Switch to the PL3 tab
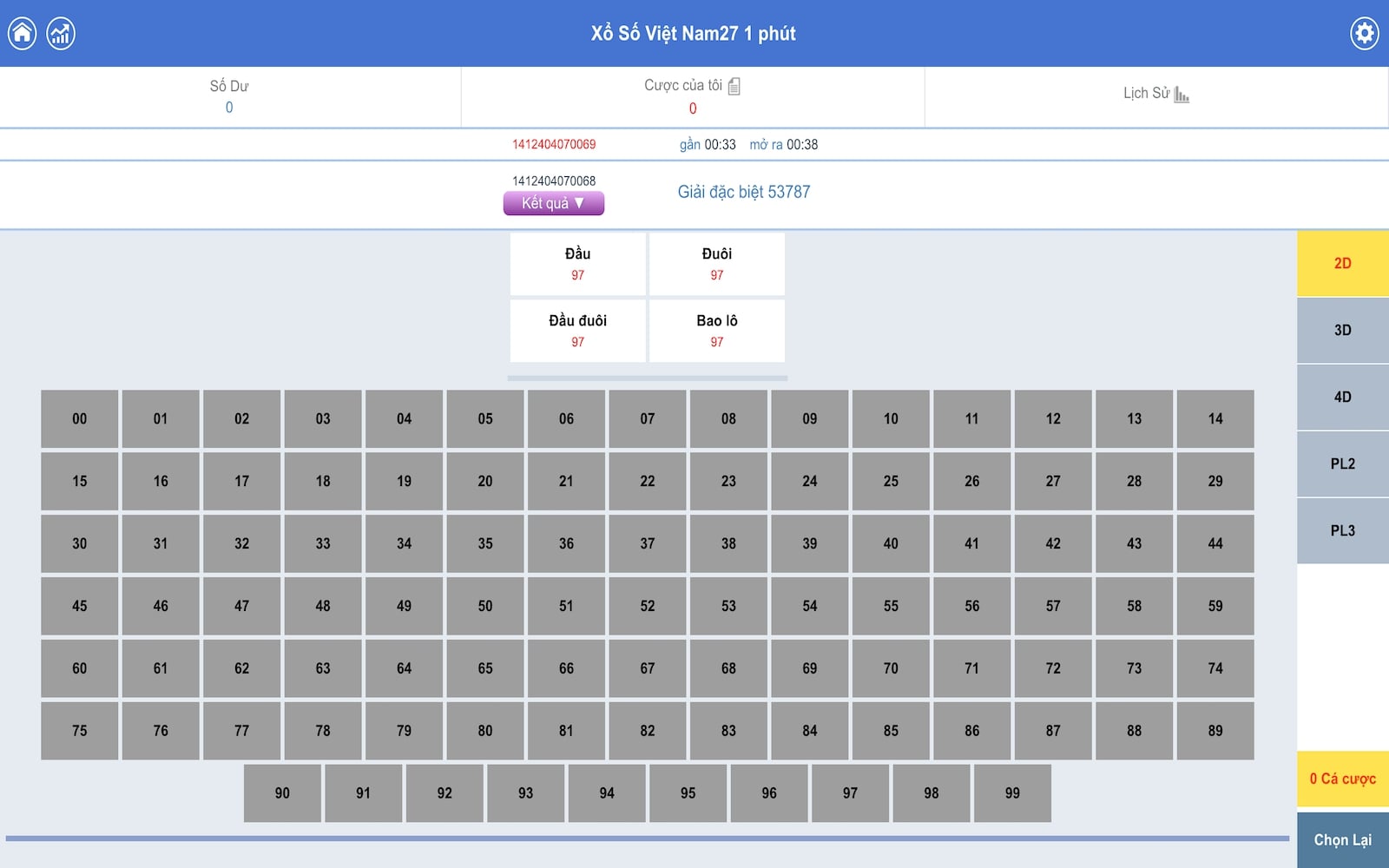This screenshot has width=1389, height=868. [x=1343, y=531]
